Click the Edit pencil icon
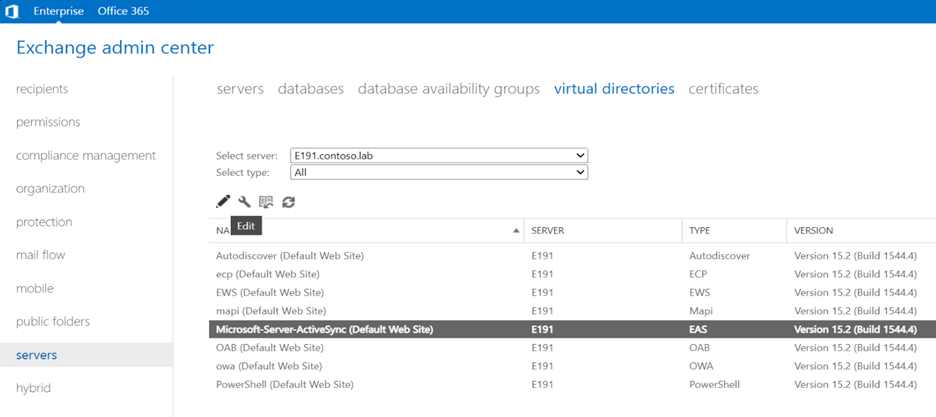This screenshot has height=417, width=936. 223,202
